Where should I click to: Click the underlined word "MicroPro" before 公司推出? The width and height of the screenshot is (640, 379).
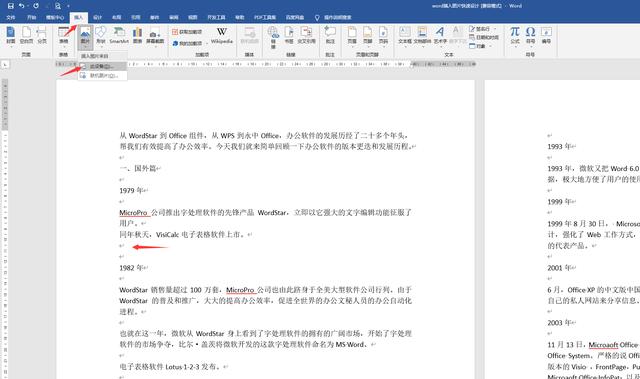pyautogui.click(x=133, y=213)
